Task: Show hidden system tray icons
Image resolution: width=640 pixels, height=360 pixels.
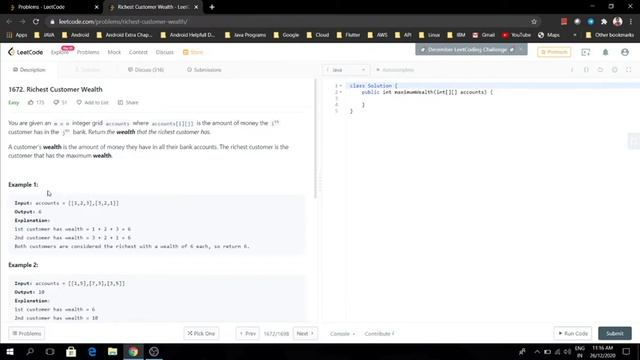Action: coord(537,351)
